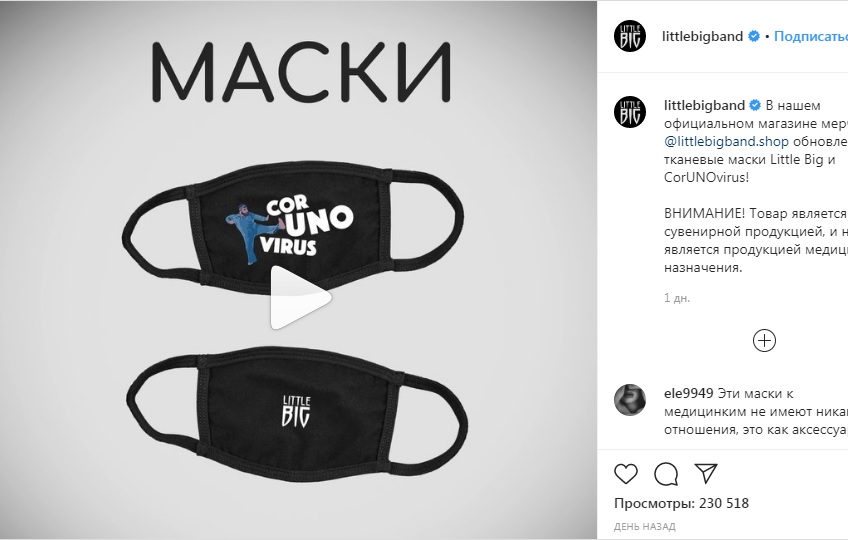This screenshot has height=540, width=848.
Task: Click the view count 'Просмотры: 230 518'
Action: click(x=681, y=503)
